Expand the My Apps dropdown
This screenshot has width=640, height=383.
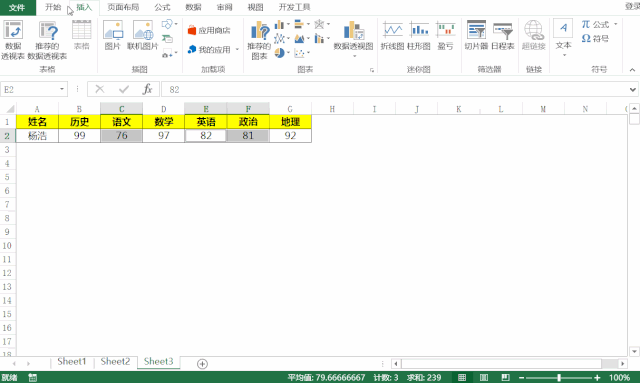click(237, 49)
